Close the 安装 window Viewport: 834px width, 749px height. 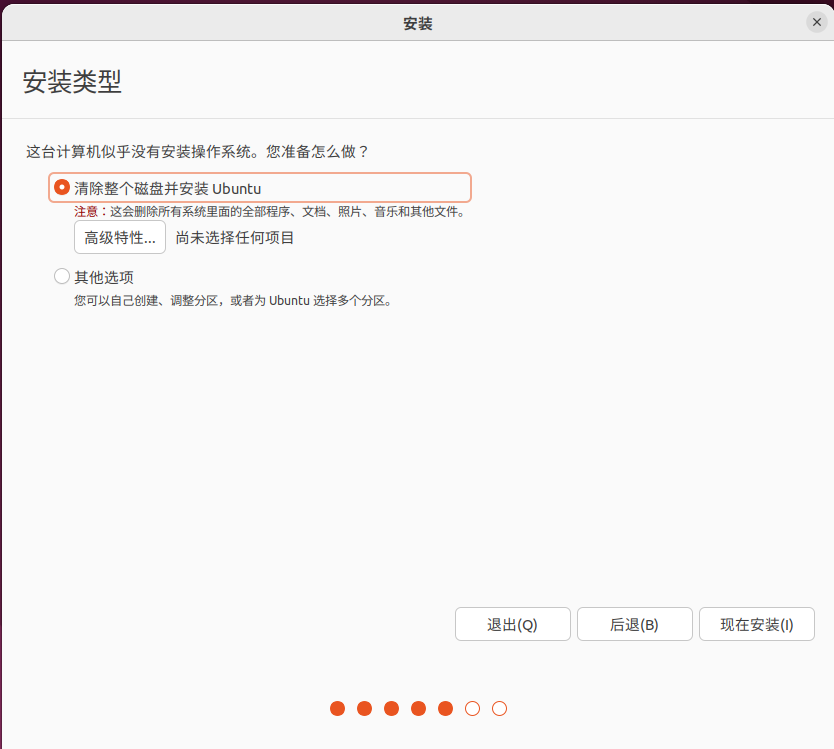point(817,22)
